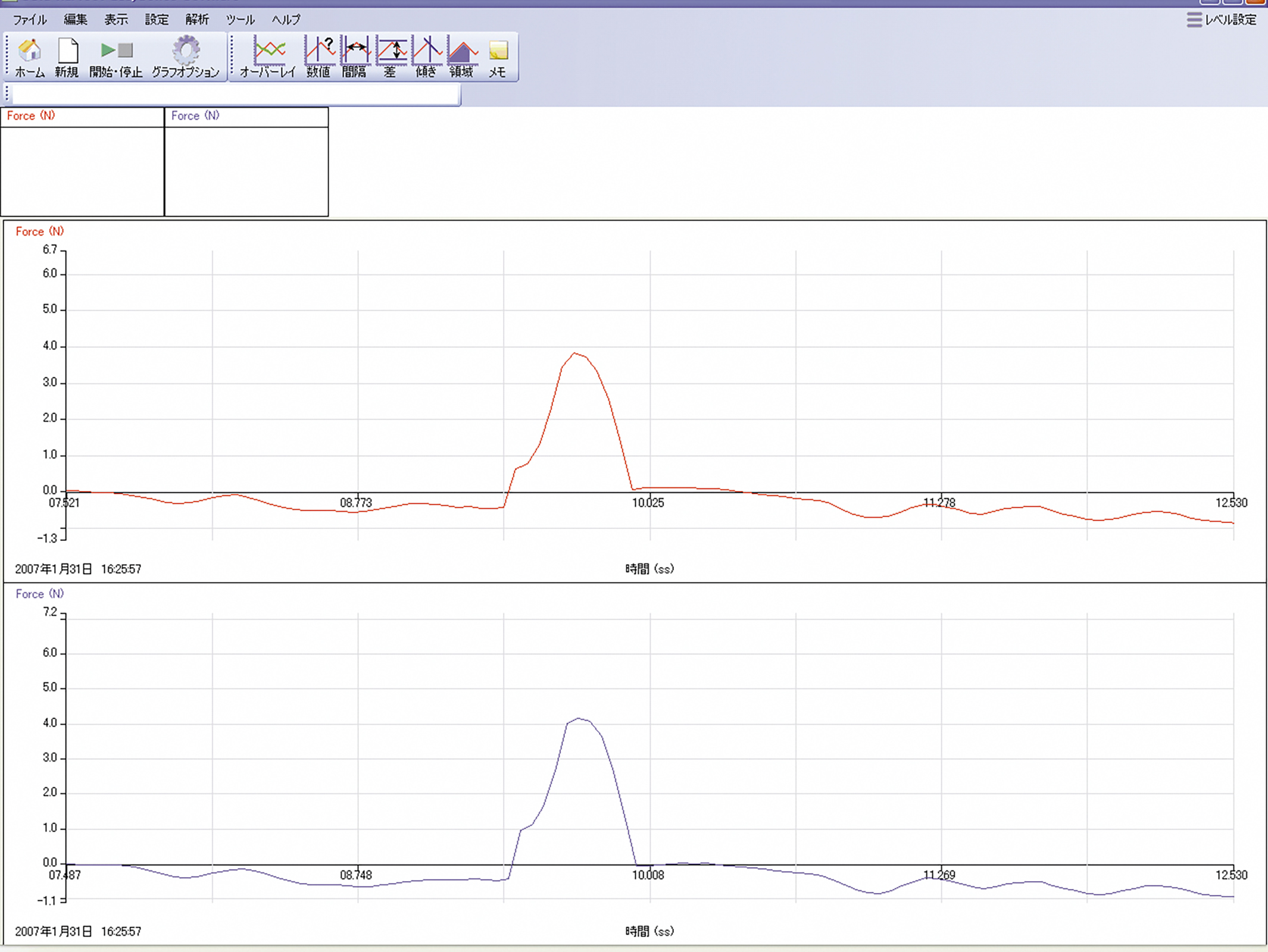Click the 6.7 maximum value on red axis
This screenshot has width=1268, height=952.
pos(50,250)
